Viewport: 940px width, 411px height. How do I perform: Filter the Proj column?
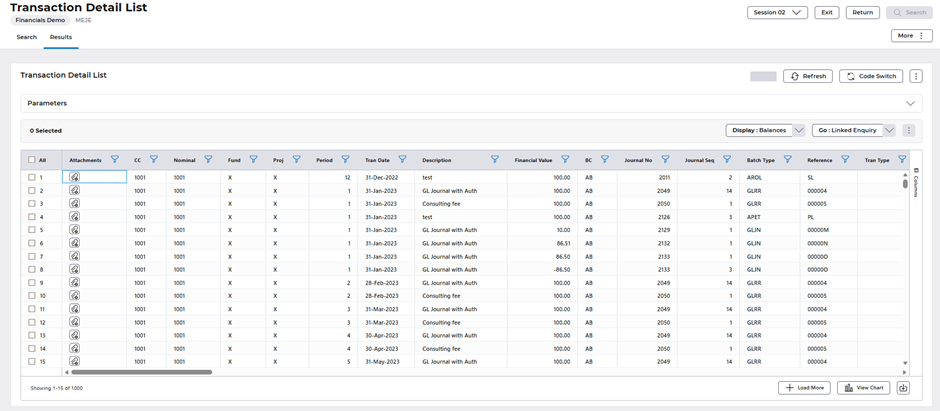tap(296, 159)
